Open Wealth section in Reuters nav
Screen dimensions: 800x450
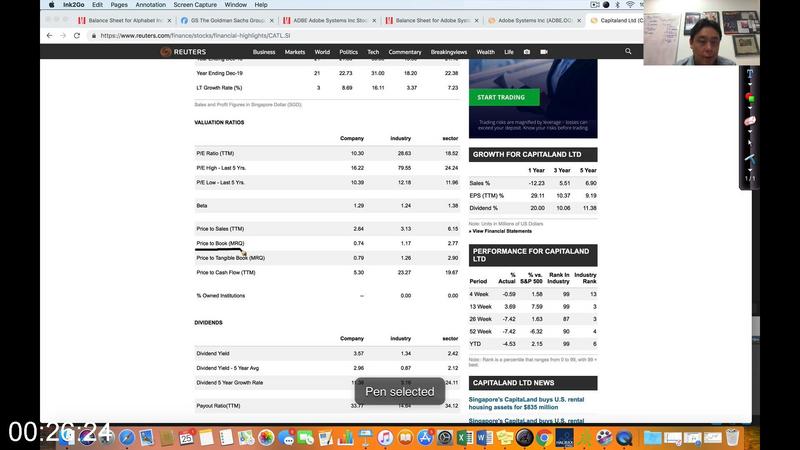485,52
